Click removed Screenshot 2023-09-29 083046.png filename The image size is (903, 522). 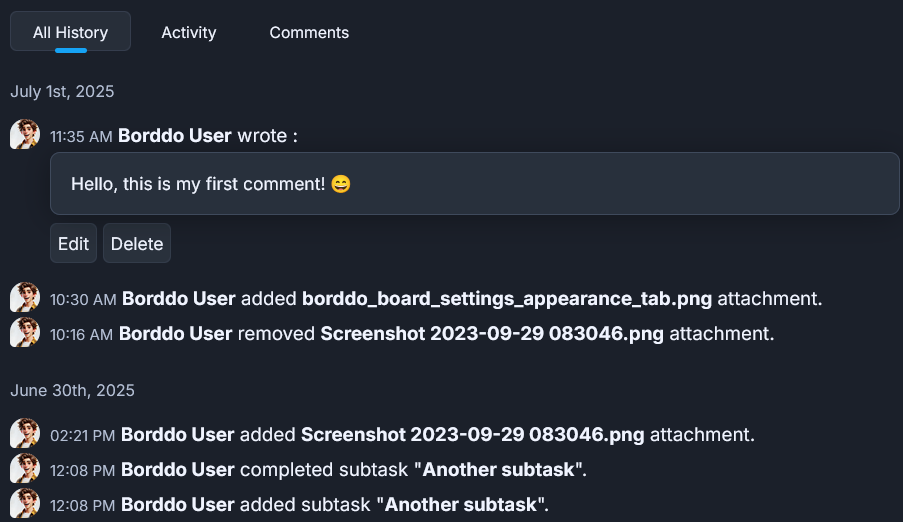(492, 334)
